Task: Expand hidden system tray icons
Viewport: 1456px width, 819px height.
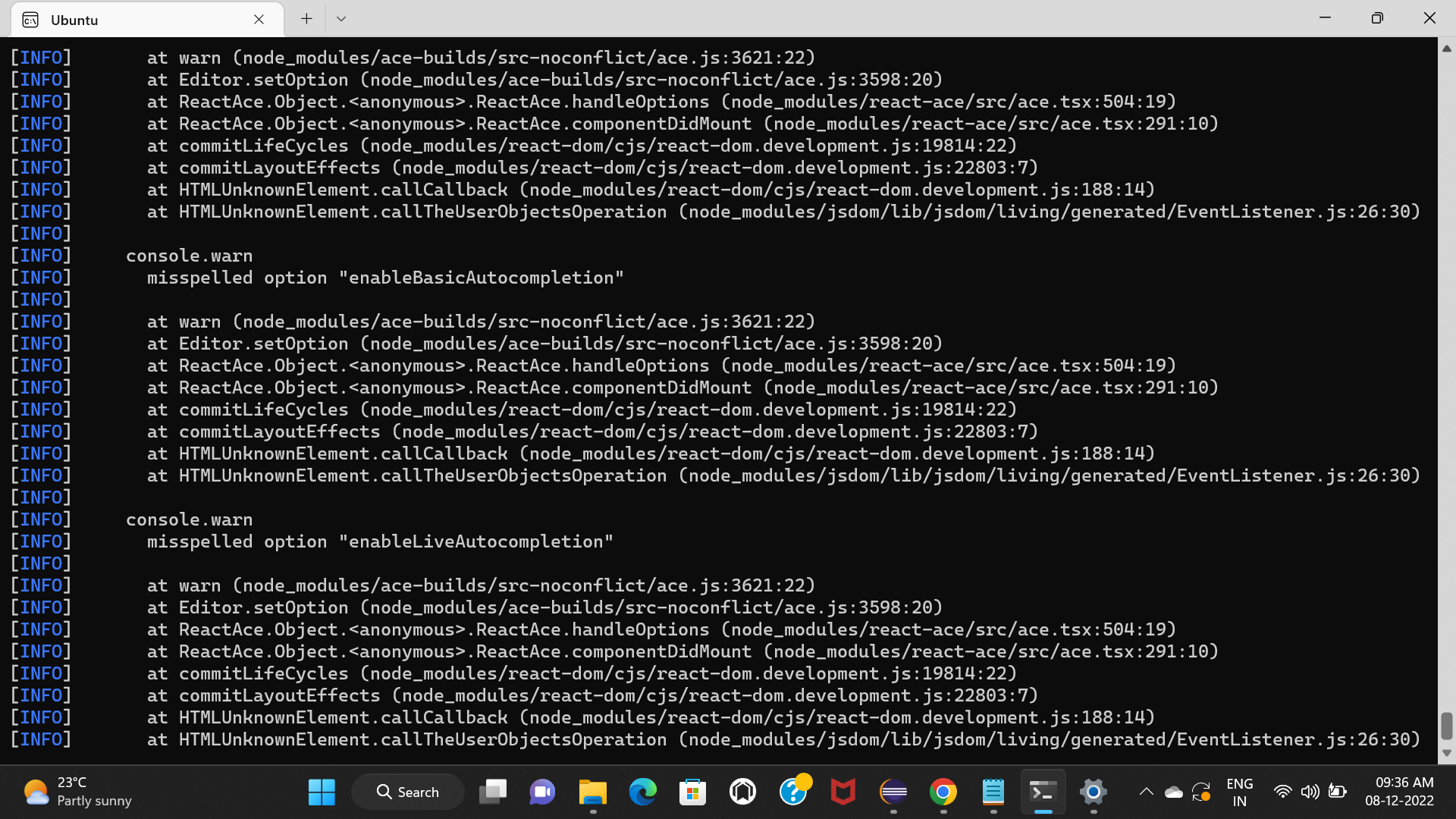Action: [1146, 792]
